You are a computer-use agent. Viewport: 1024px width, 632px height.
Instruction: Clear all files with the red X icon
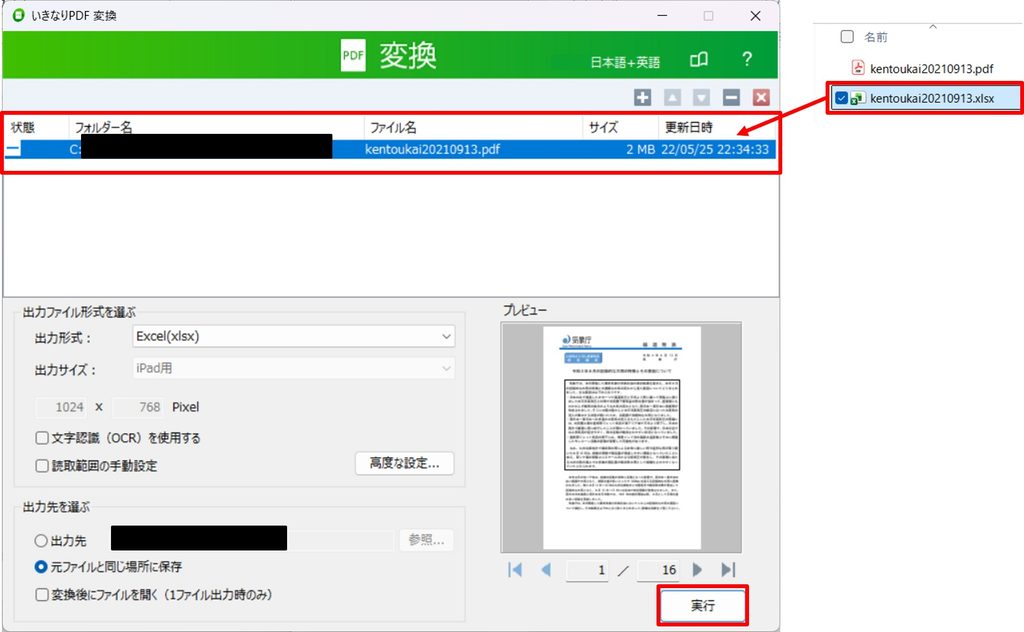(x=761, y=97)
